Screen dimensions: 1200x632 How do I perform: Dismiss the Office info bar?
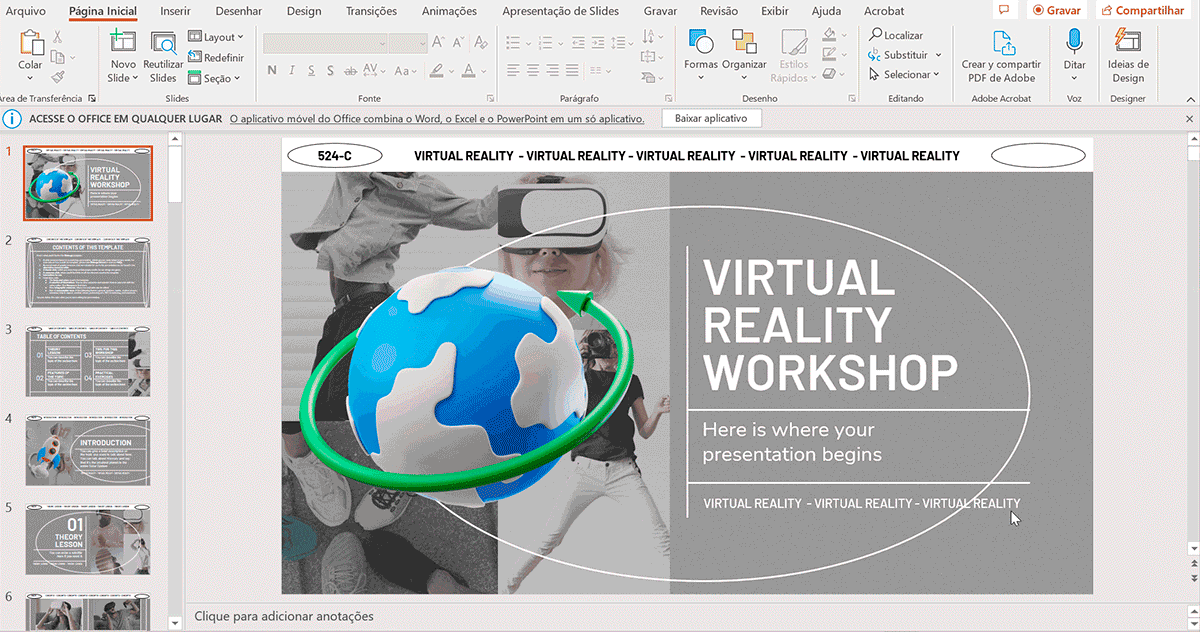click(x=1189, y=118)
